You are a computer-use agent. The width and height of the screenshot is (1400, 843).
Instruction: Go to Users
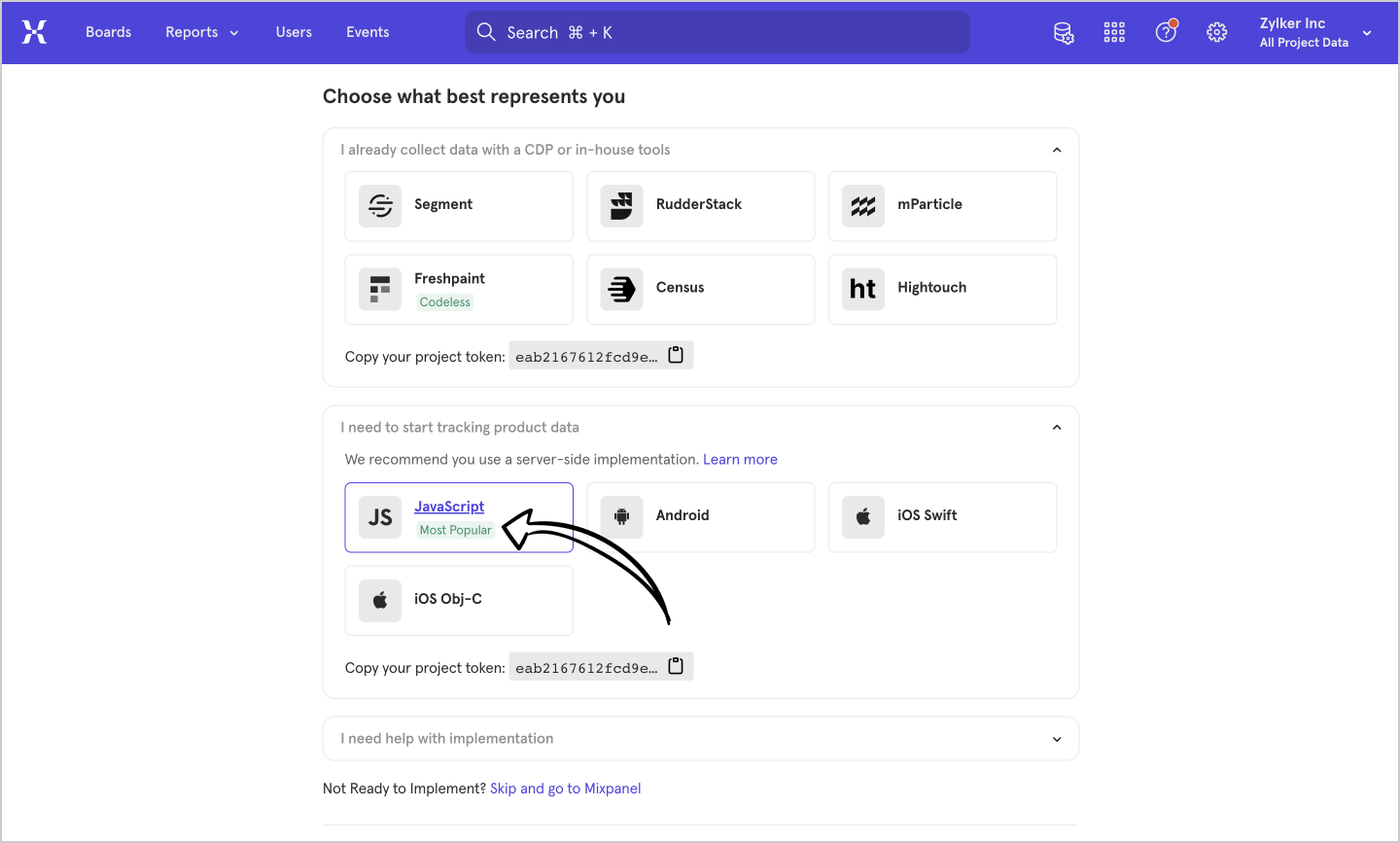click(x=294, y=32)
